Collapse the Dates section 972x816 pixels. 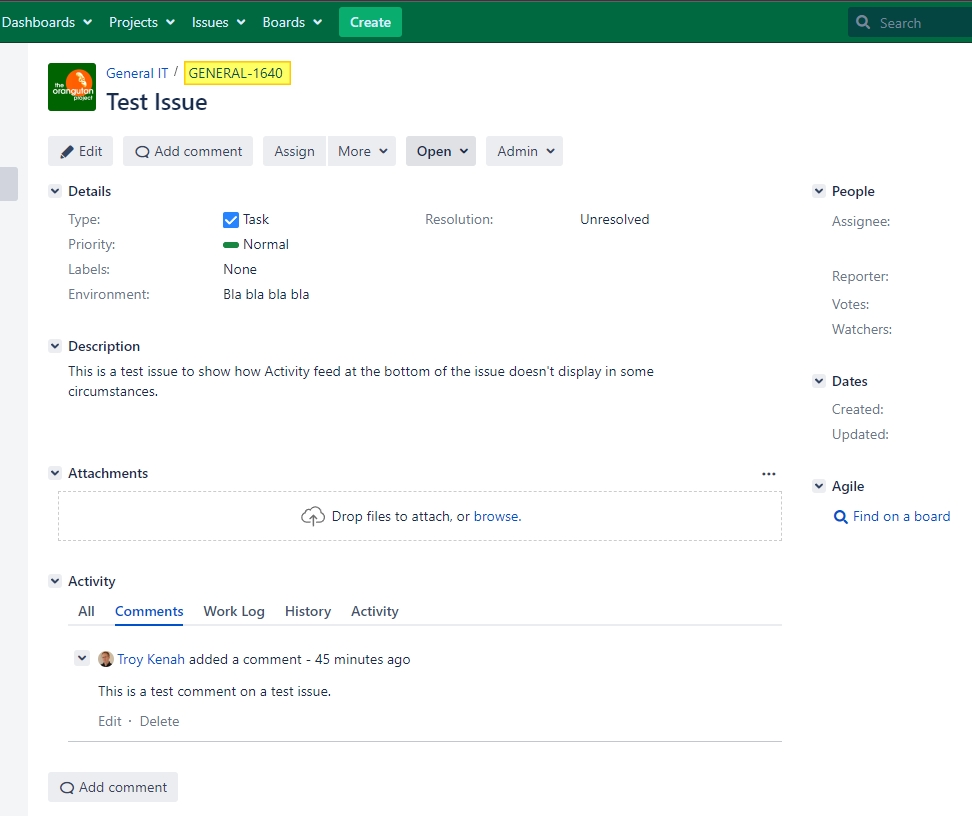(x=819, y=381)
